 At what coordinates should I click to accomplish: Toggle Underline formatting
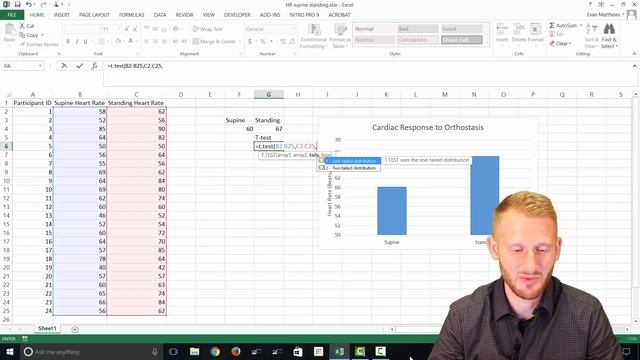(85, 41)
